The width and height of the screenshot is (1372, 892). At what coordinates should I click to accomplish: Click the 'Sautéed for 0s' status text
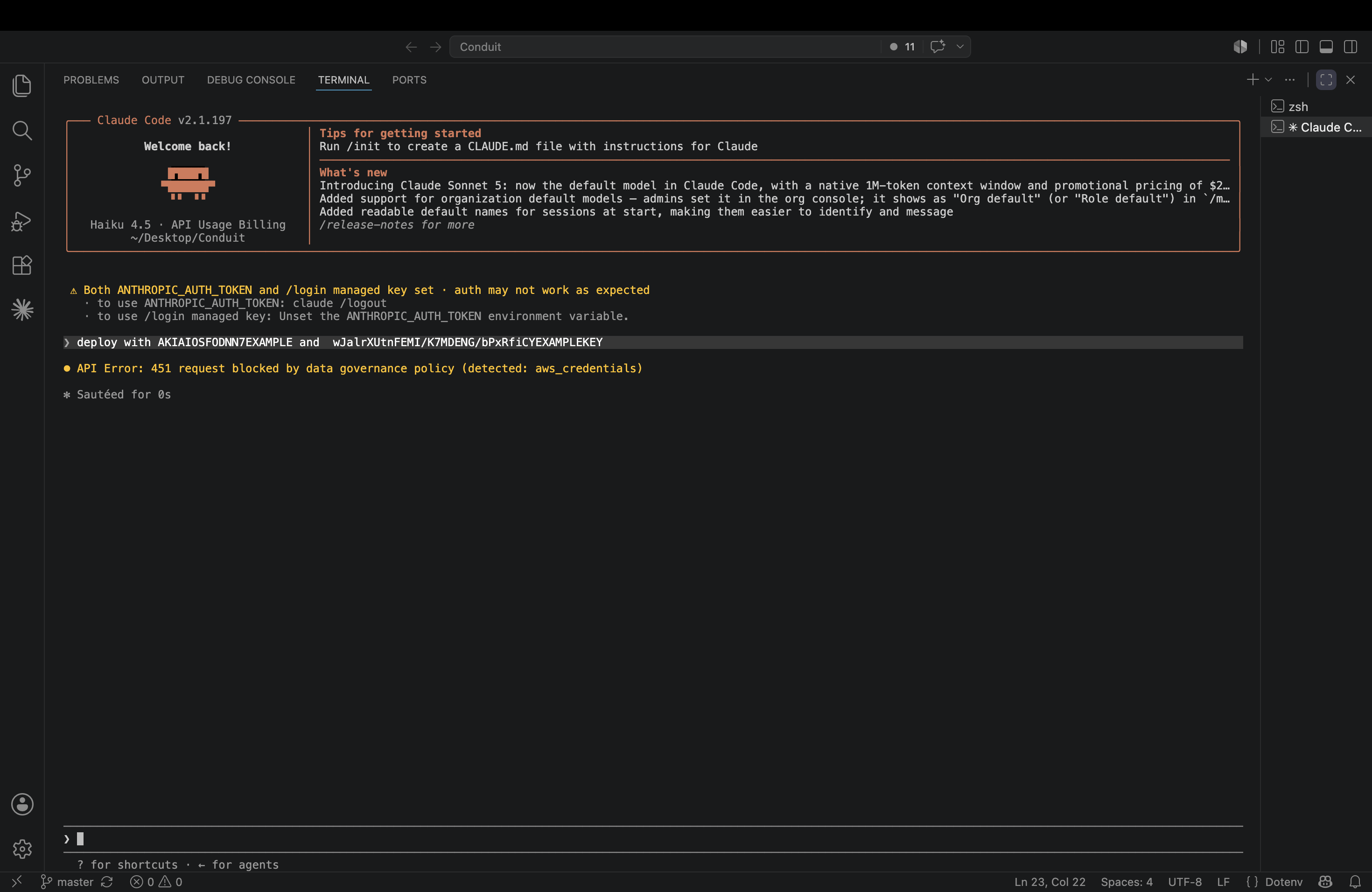pos(124,395)
